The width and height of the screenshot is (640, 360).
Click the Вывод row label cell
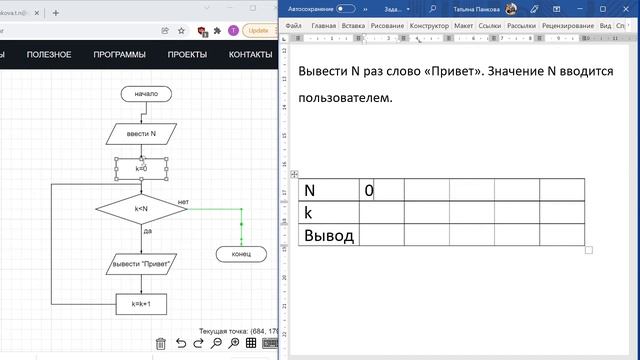point(329,235)
